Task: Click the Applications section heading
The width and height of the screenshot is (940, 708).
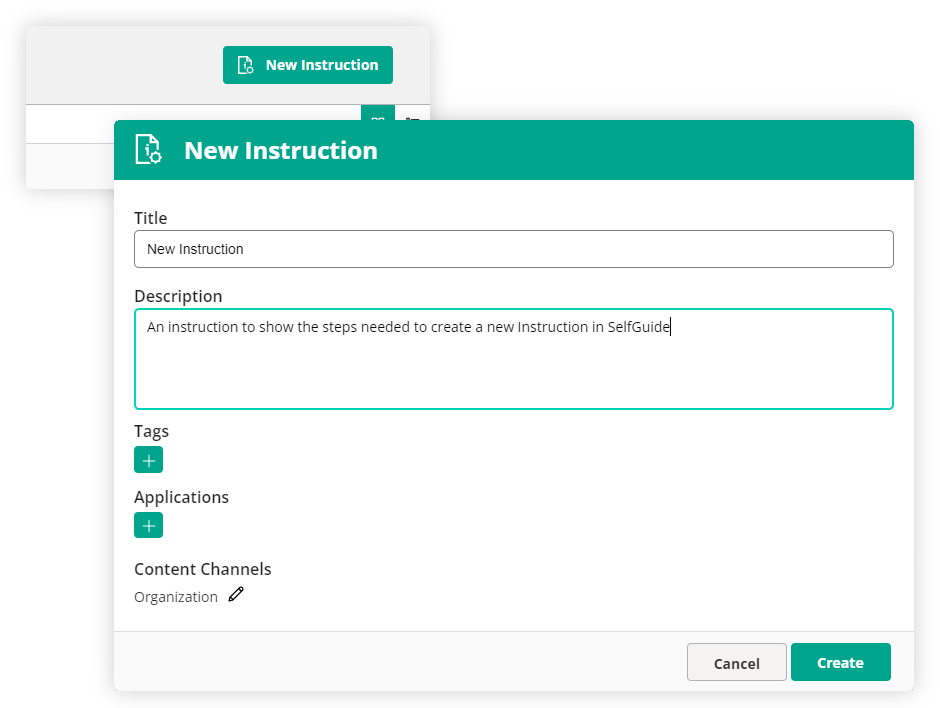Action: pos(181,496)
